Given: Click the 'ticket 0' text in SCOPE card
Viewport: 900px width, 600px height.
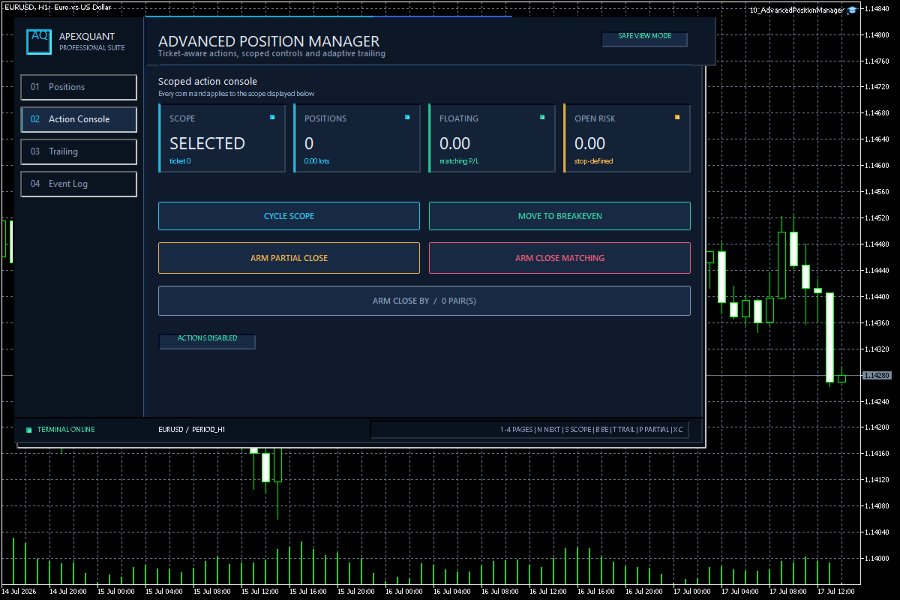Looking at the screenshot, I should coord(180,161).
